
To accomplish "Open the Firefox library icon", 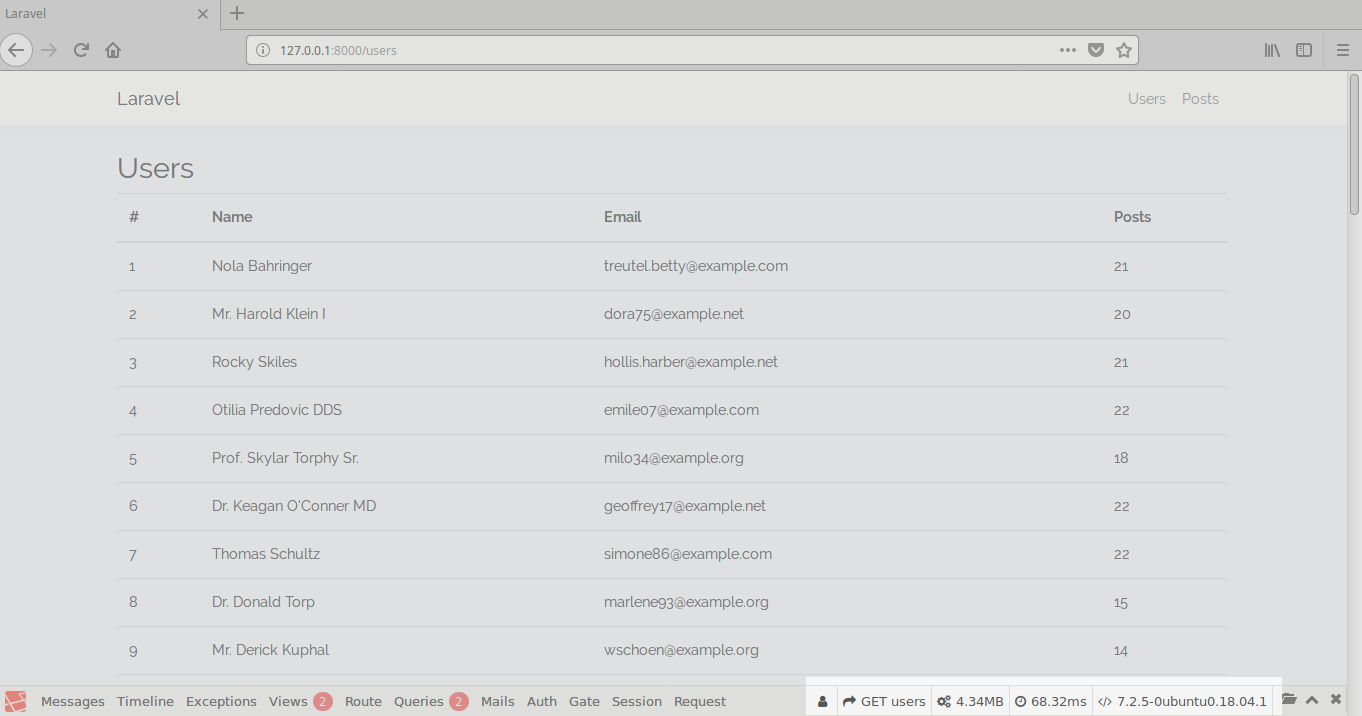I will coord(1272,50).
